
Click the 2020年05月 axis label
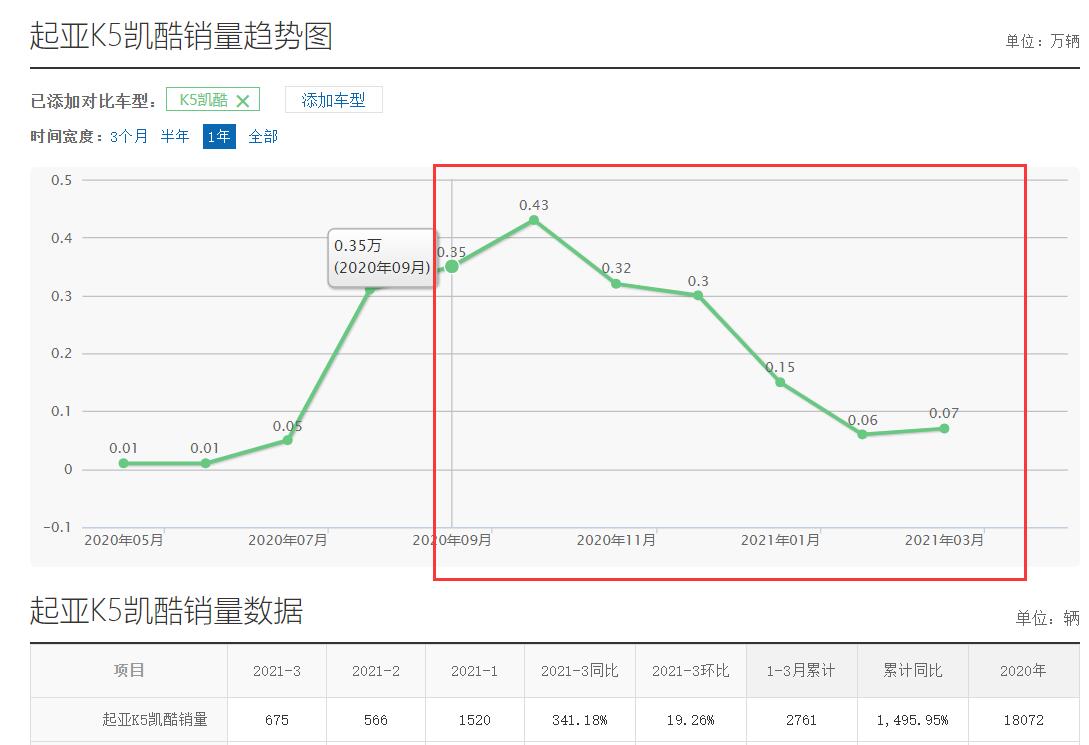pyautogui.click(x=124, y=540)
